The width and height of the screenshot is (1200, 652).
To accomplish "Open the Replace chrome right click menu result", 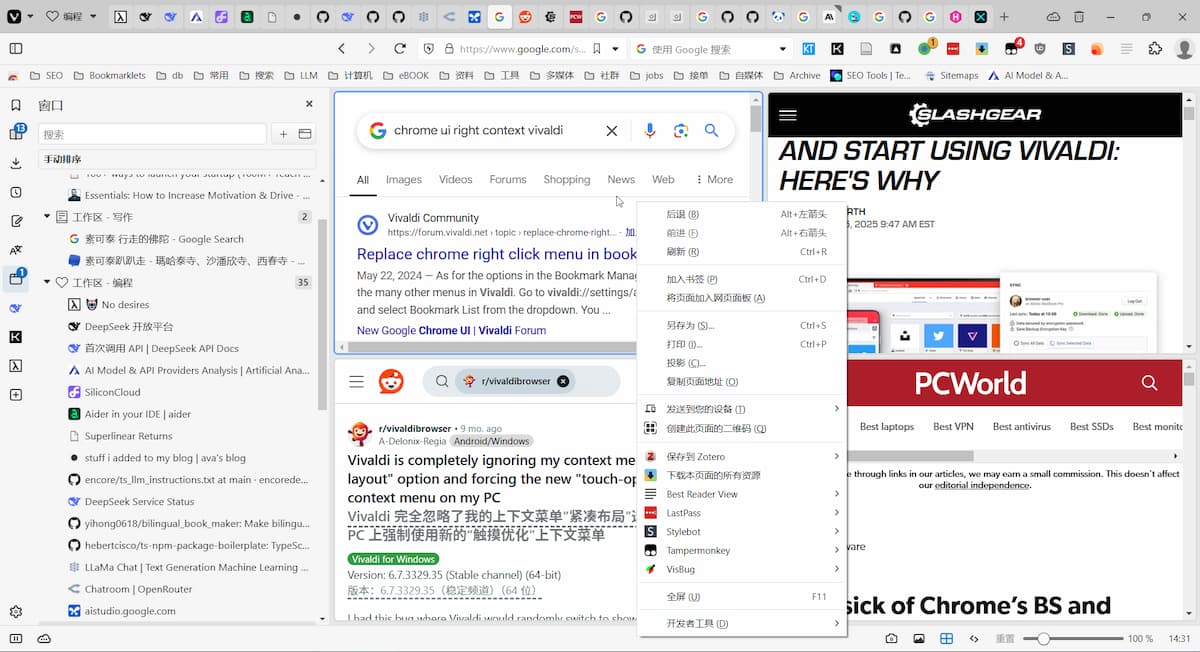I will [x=496, y=254].
